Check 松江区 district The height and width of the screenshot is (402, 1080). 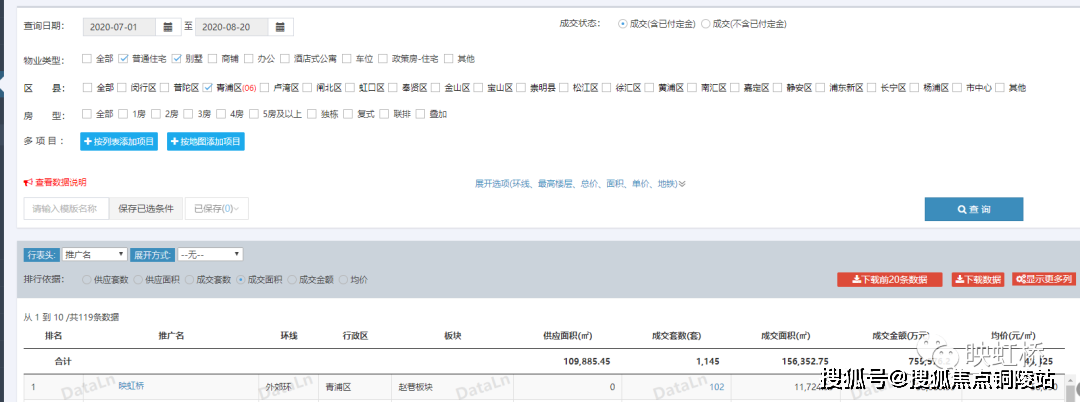(x=564, y=87)
